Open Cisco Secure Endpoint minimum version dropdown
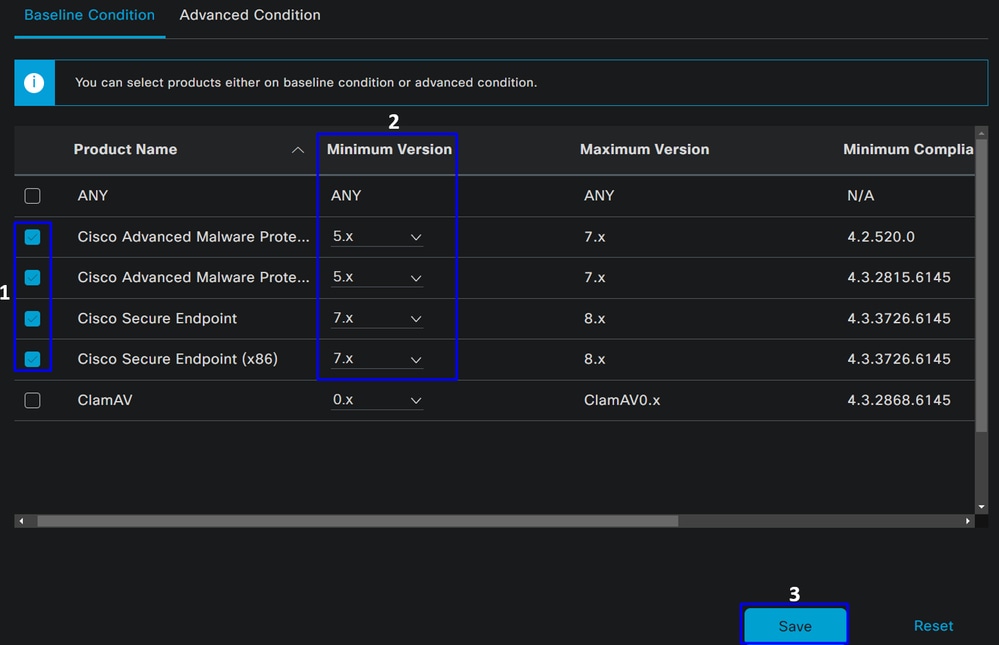Image resolution: width=999 pixels, height=645 pixels. (x=377, y=319)
